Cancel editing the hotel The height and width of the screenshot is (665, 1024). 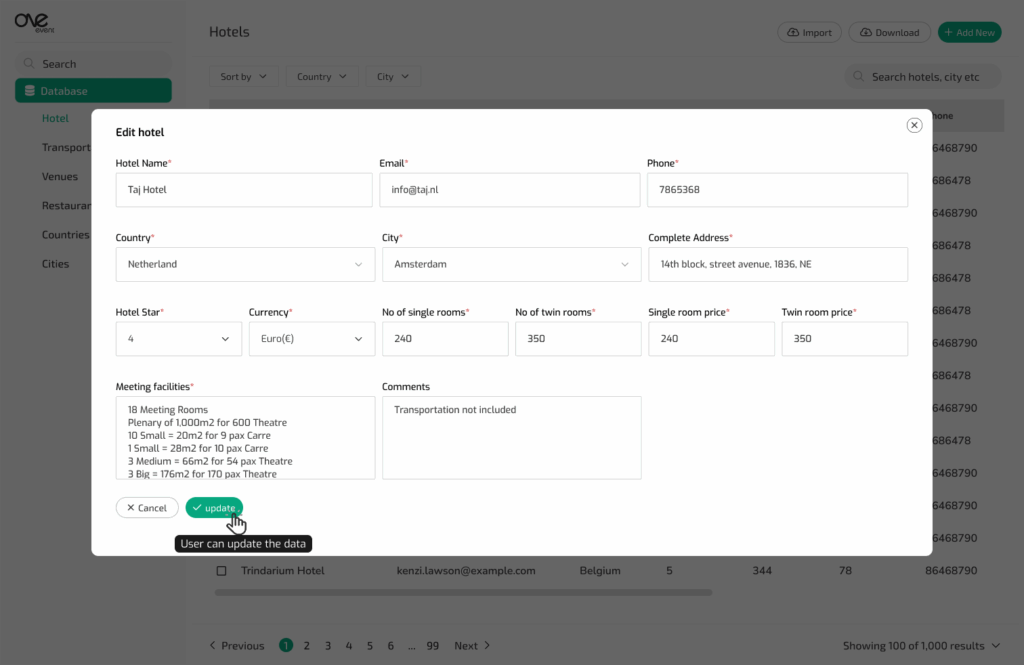click(x=147, y=508)
